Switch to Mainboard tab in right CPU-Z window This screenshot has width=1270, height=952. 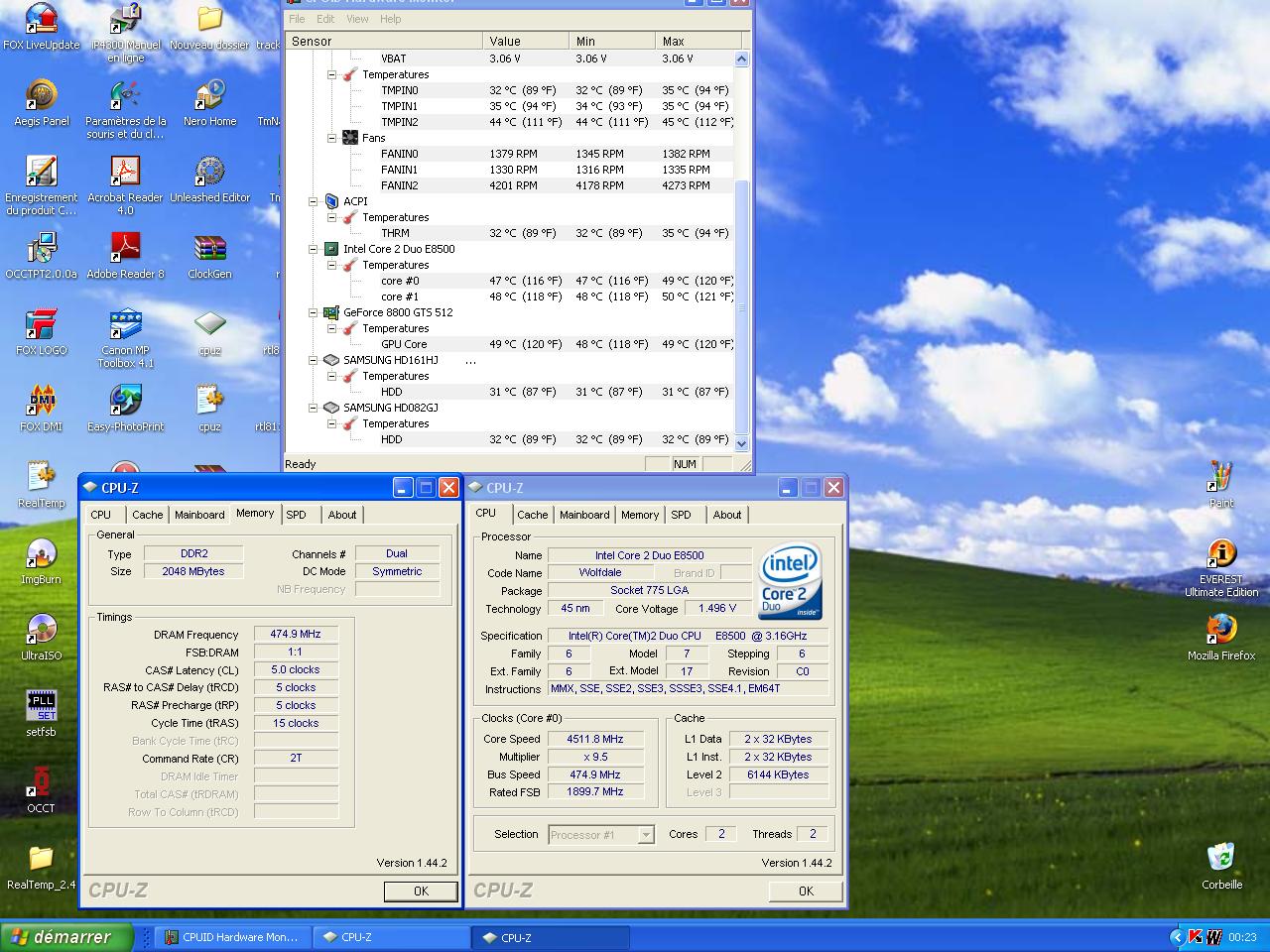click(584, 515)
